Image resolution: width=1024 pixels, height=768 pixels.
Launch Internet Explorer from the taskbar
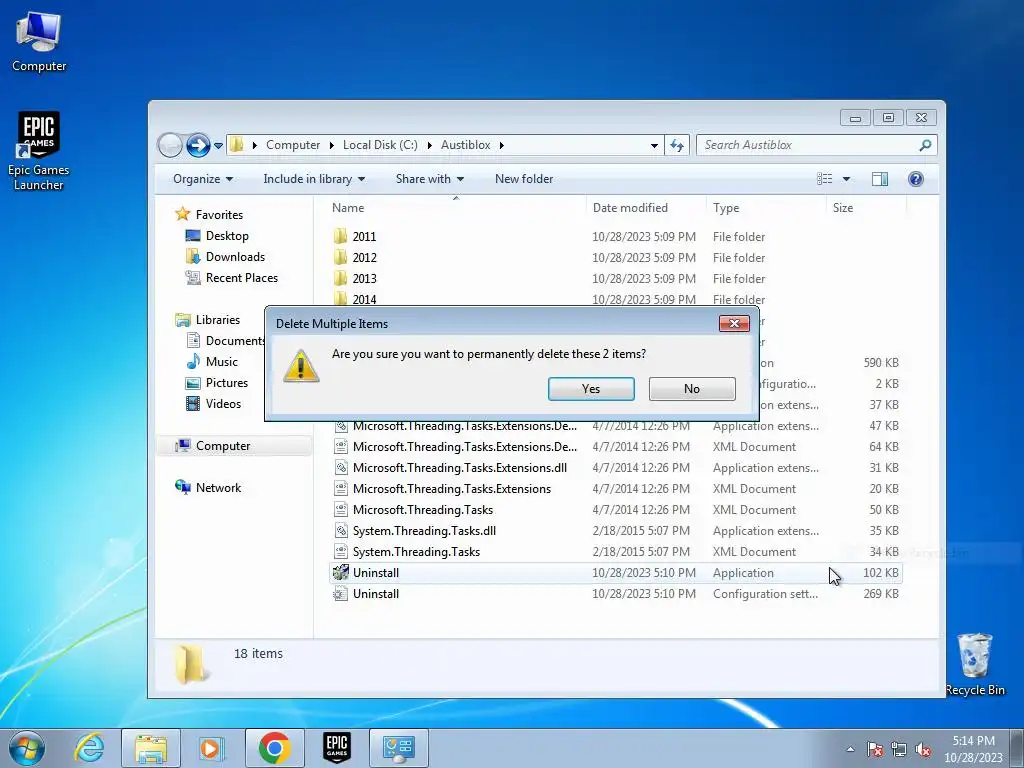tap(89, 748)
